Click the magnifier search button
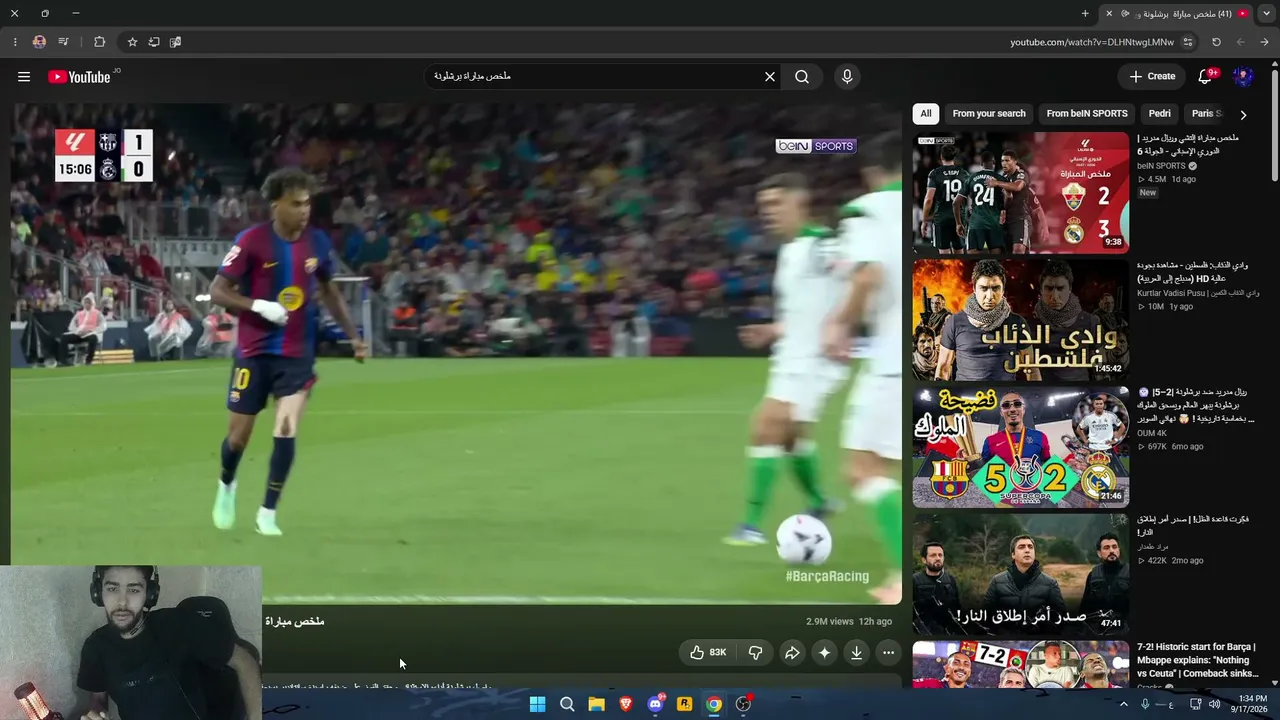 [802, 76]
